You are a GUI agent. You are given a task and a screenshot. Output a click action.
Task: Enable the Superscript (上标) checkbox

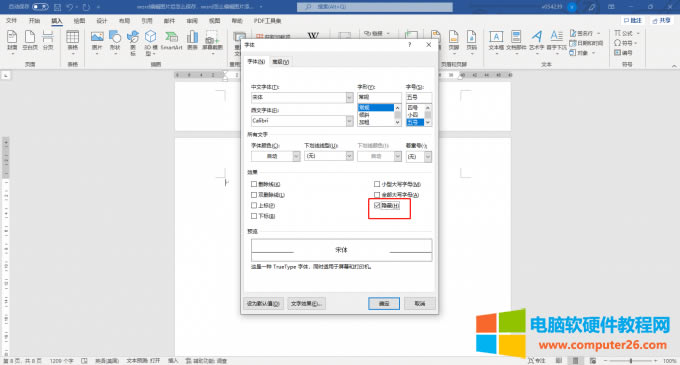[254, 205]
